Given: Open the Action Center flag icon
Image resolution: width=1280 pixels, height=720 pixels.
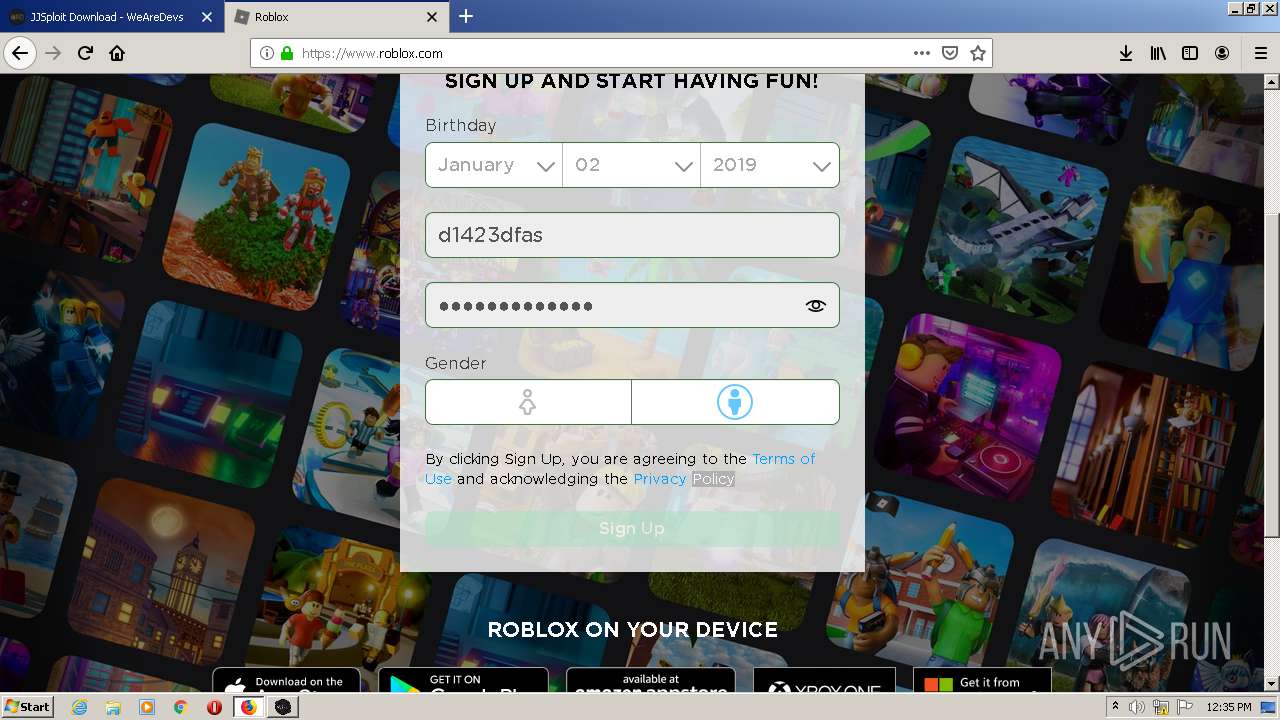Looking at the screenshot, I should coord(1185,707).
